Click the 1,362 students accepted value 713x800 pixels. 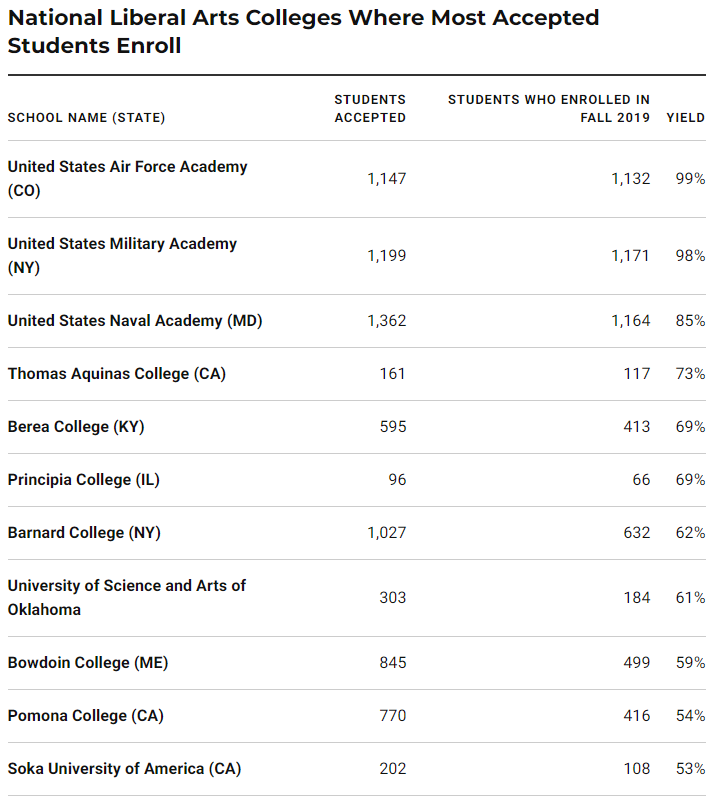[386, 321]
